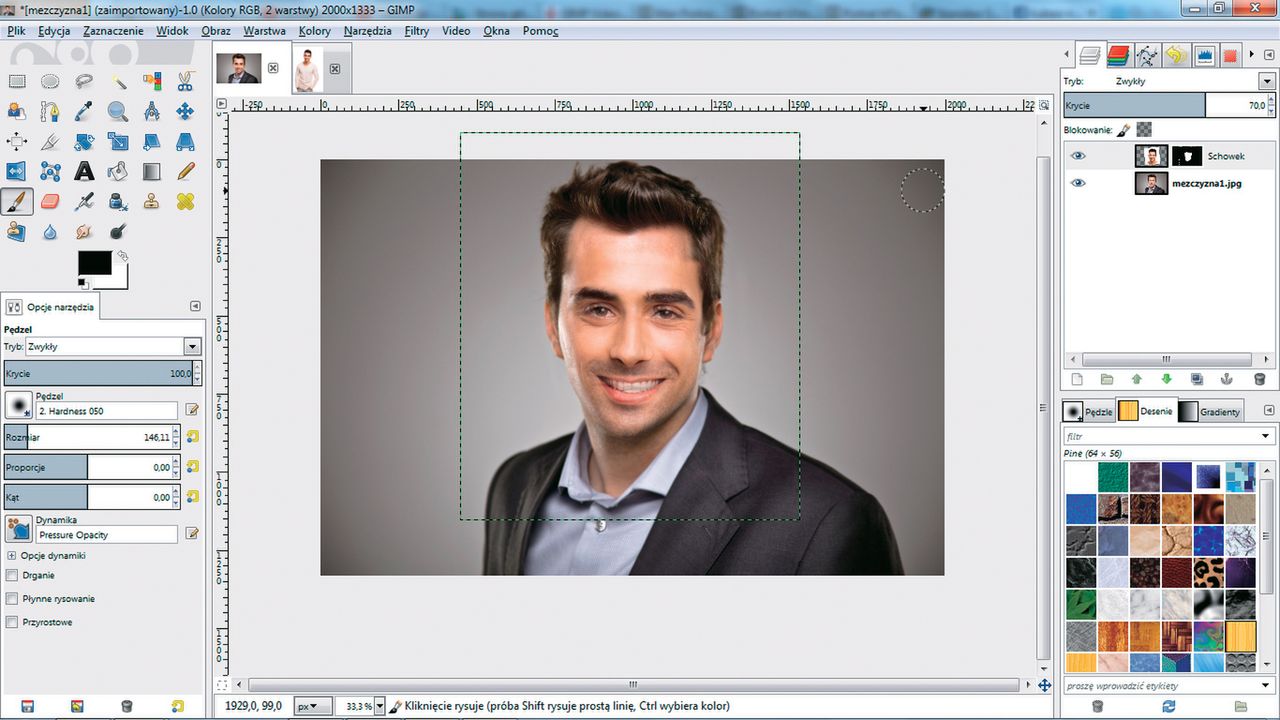
Task: Open the px unit dropdown
Action: (313, 706)
